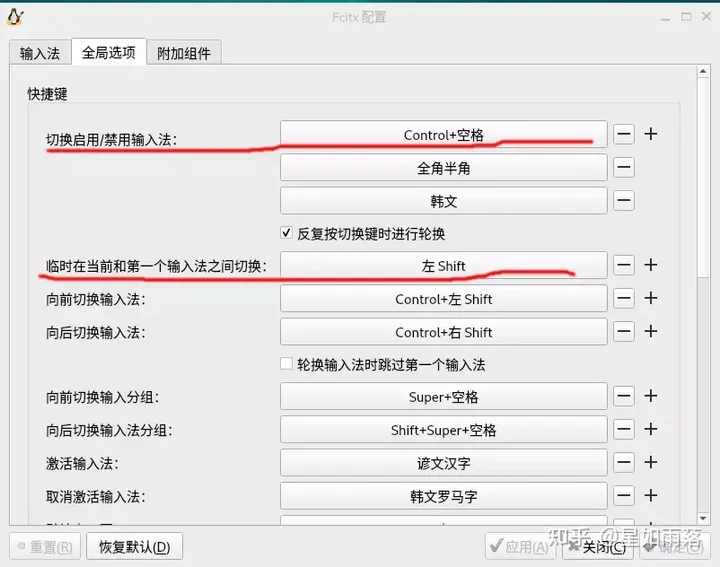Click the 激活输入法 label
Screen dimensions: 720x567
click(x=82, y=463)
